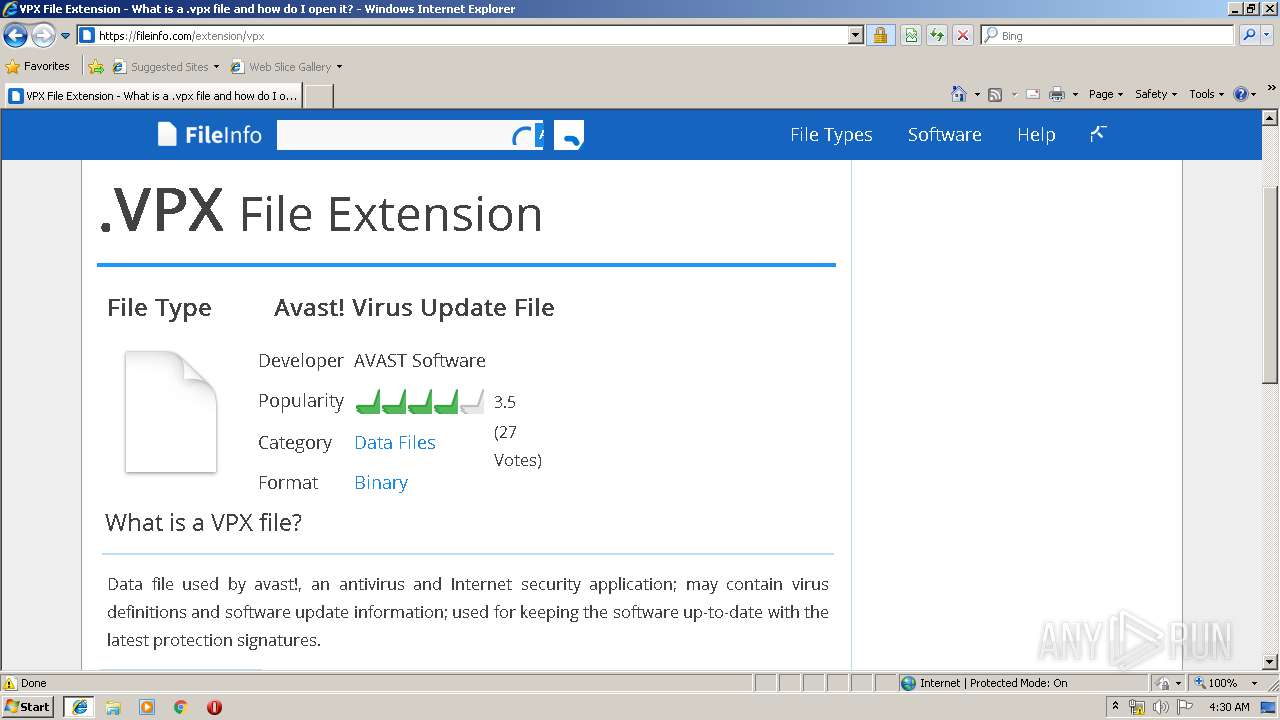Viewport: 1280px width, 720px height.
Task: Toggle the Compatibility View icon
Action: pos(911,35)
